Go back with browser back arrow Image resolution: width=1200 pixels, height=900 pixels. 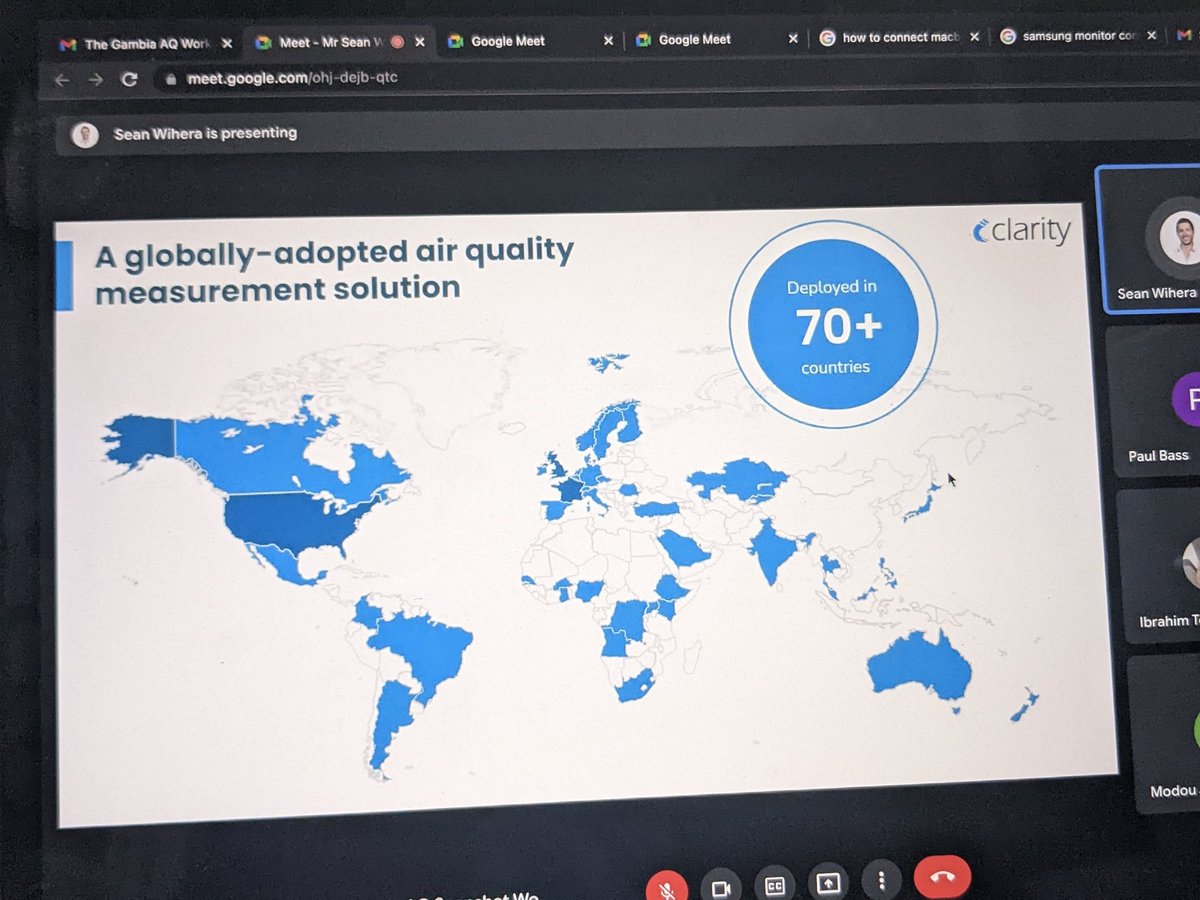click(x=62, y=80)
